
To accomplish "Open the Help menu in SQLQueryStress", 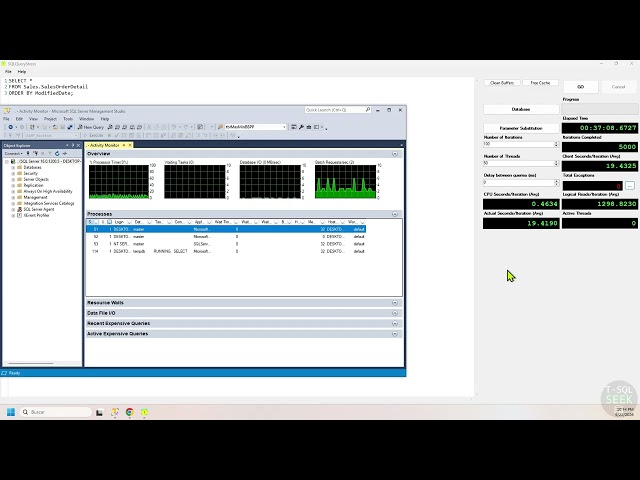I will 22,71.
